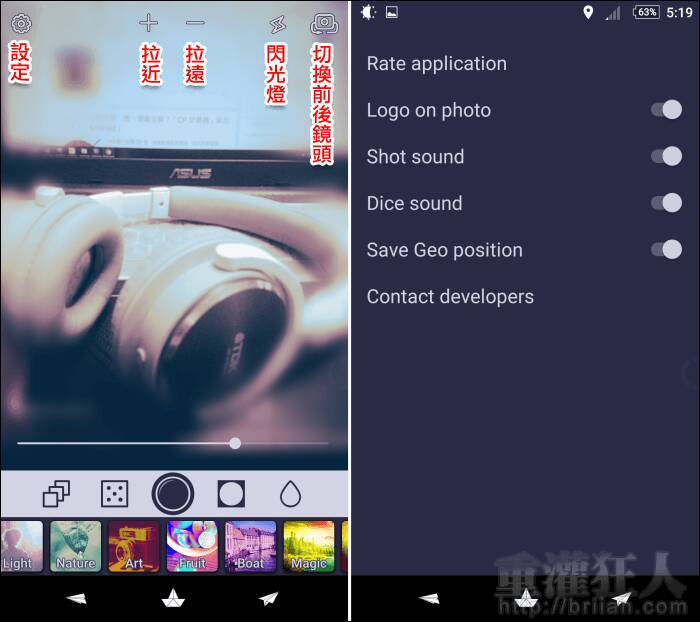Select the vignette circle-in-square icon
Screen dimensions: 700x622
pos(231,494)
